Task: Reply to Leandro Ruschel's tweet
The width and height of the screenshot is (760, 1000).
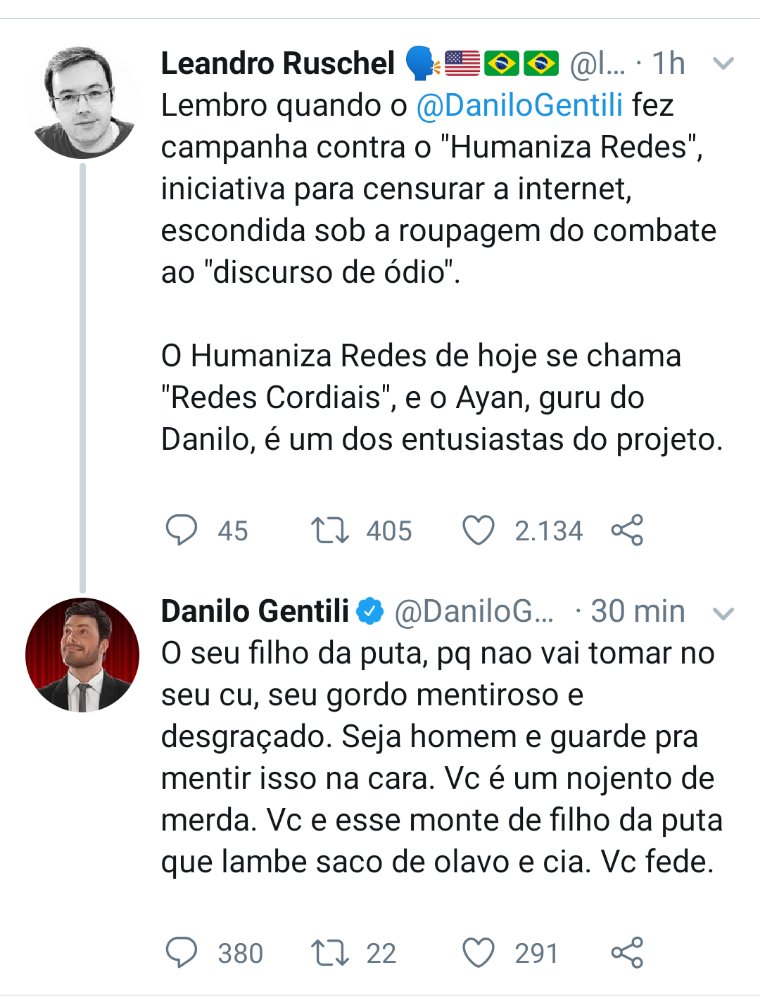Action: click(x=181, y=530)
